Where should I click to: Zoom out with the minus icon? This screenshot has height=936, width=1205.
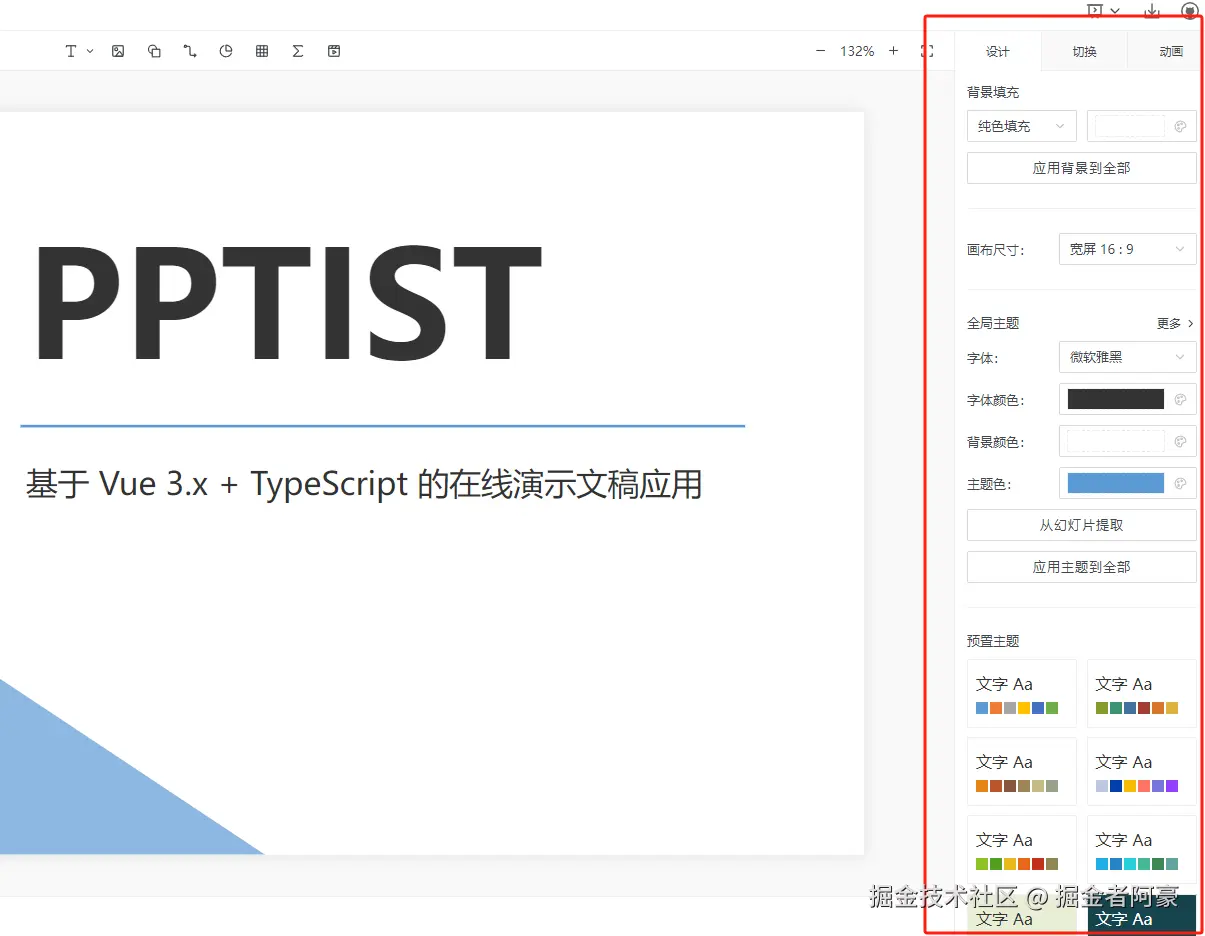tap(821, 51)
